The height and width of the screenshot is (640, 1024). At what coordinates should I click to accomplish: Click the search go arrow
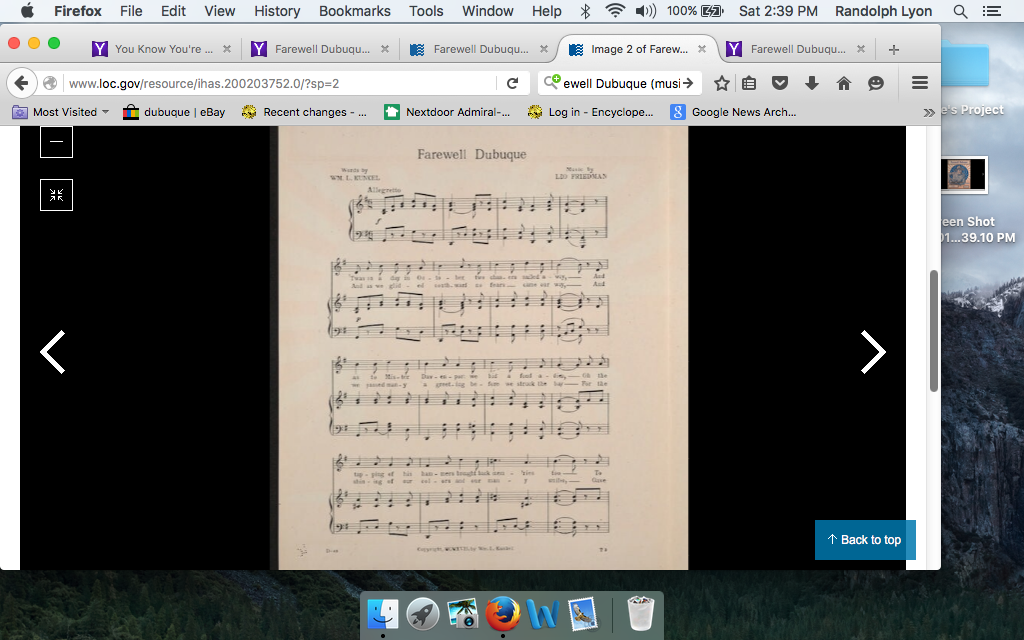(688, 84)
